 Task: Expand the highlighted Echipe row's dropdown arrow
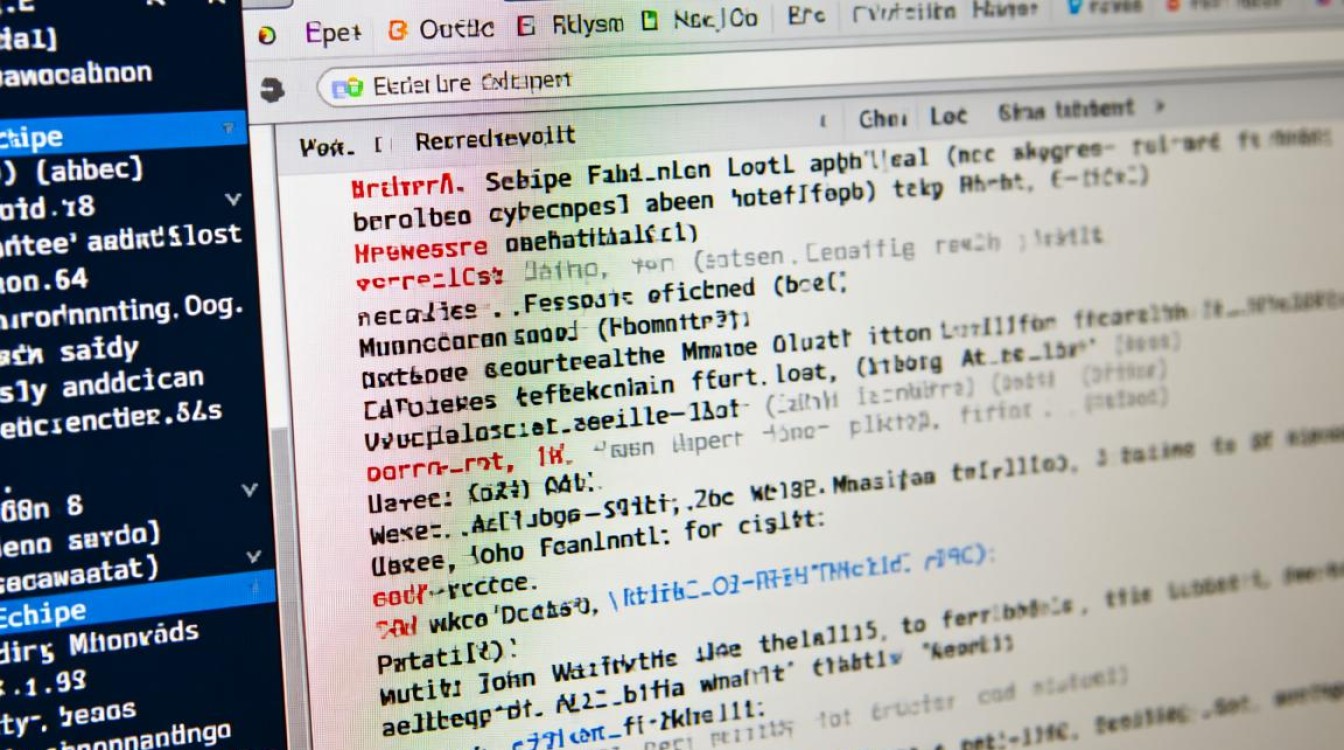click(x=230, y=128)
